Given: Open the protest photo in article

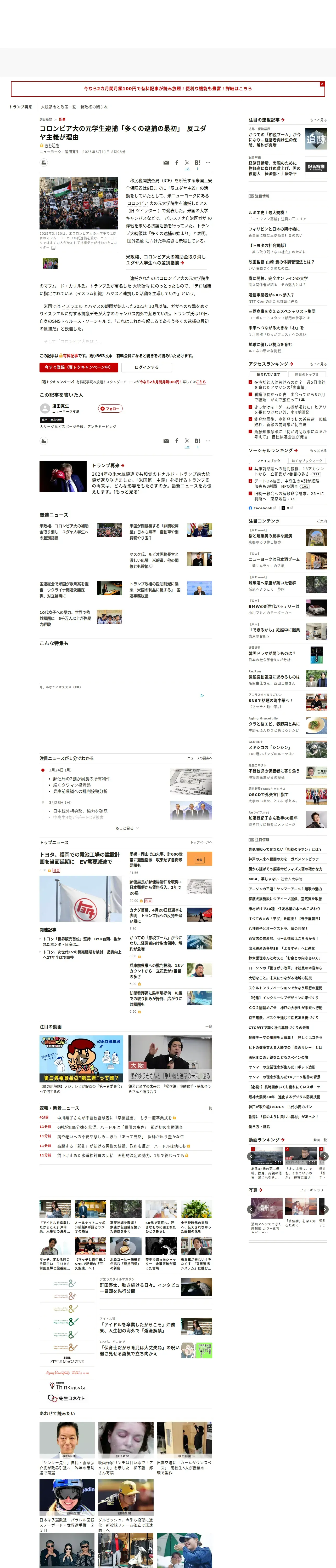Looking at the screenshot, I should point(79,203).
